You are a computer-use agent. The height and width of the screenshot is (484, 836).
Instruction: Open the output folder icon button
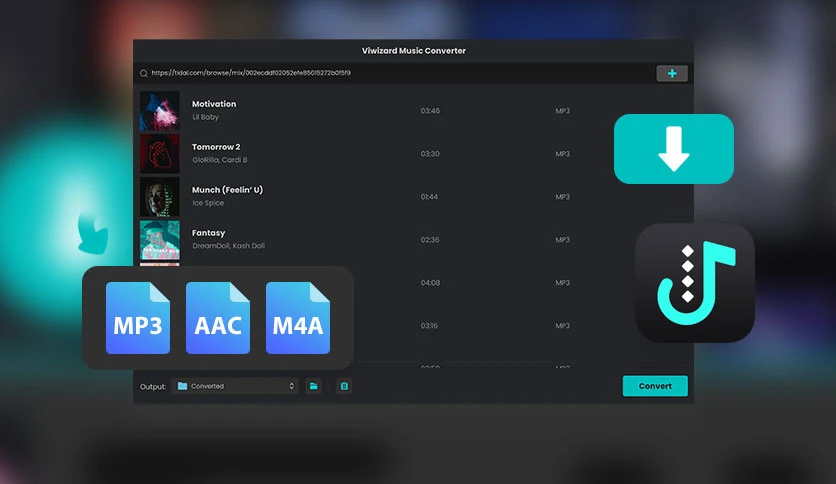pyautogui.click(x=314, y=386)
